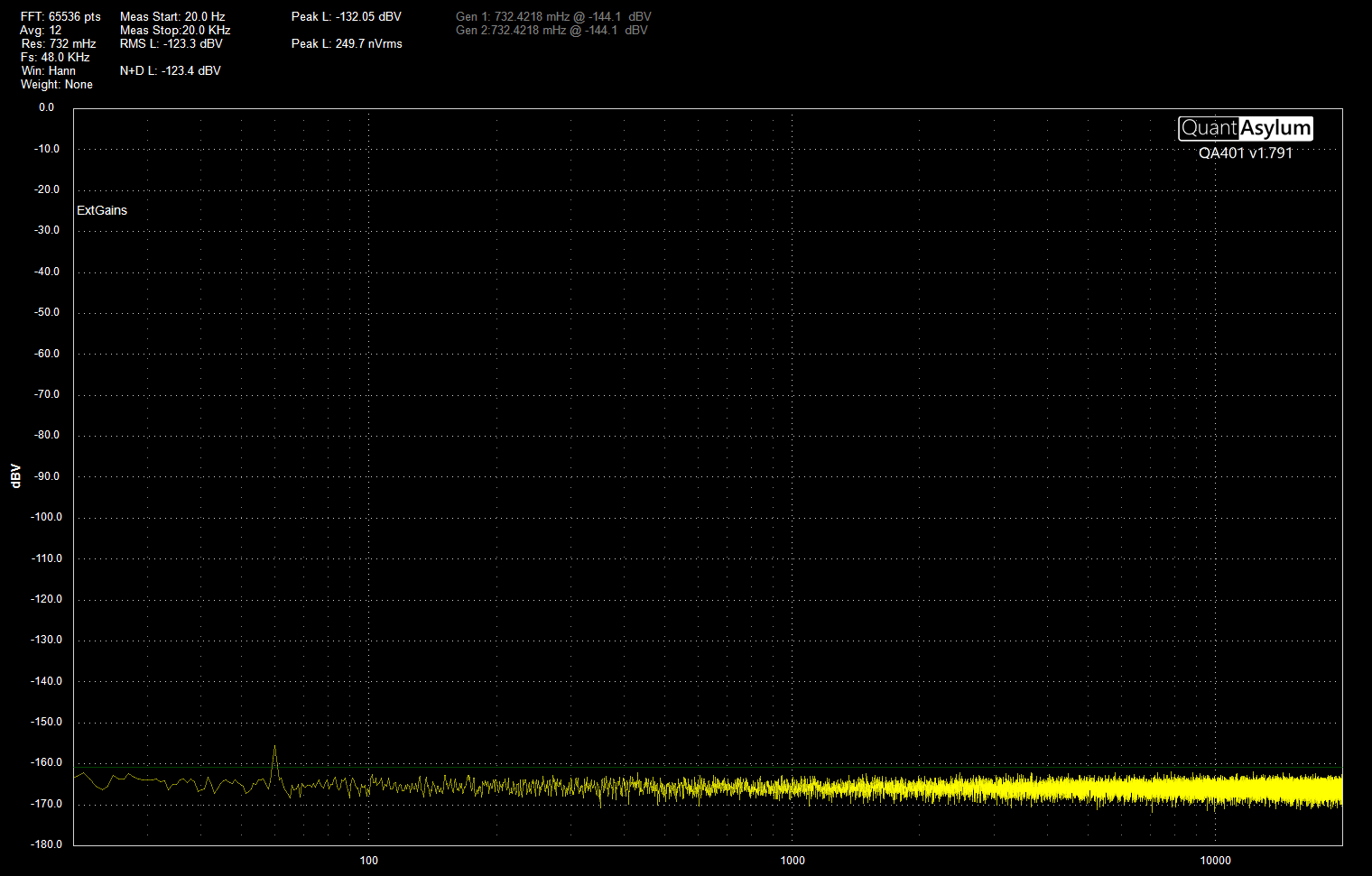
Task: Click the -160.0 y-axis label
Action: tap(46, 762)
